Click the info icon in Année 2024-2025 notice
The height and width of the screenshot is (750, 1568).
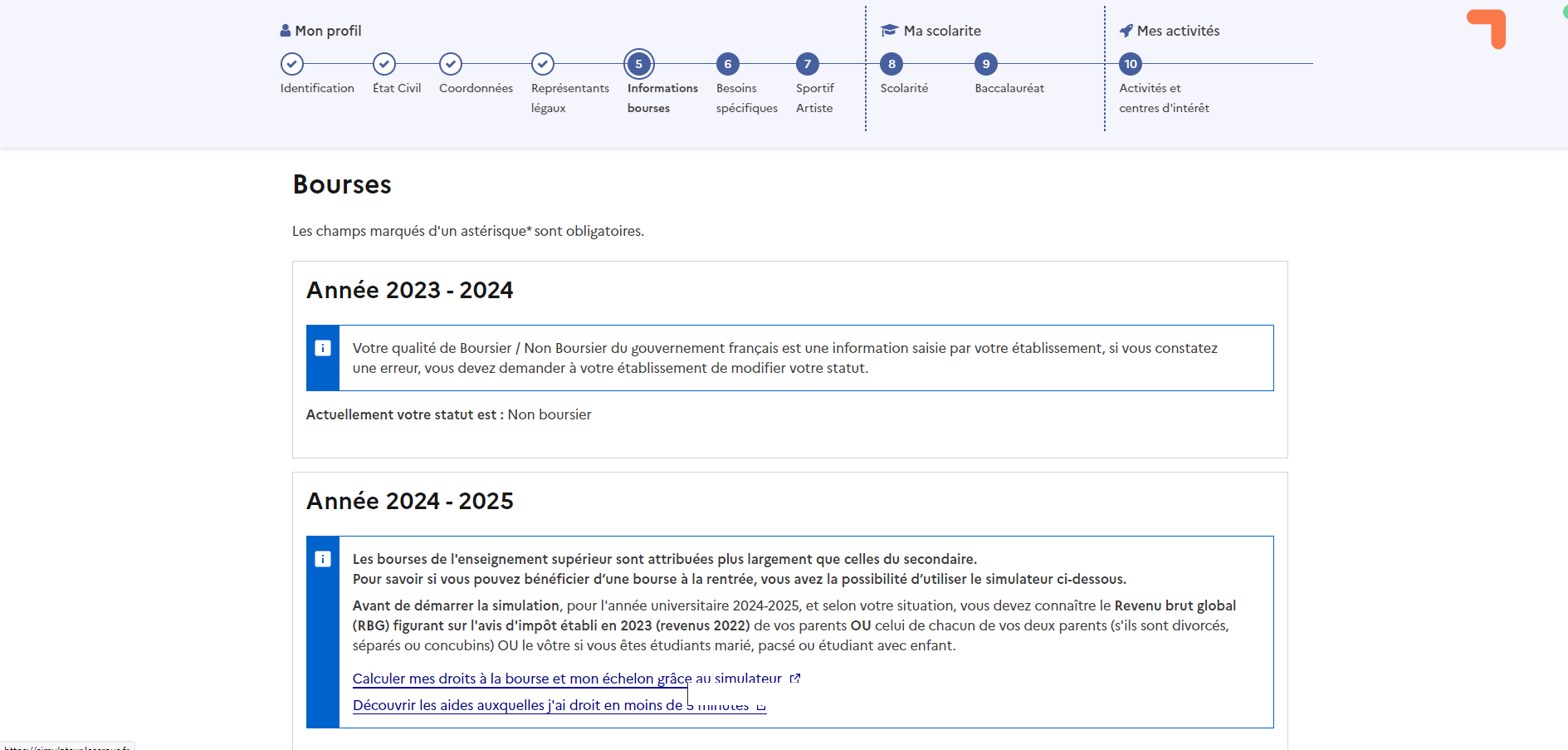pos(323,560)
